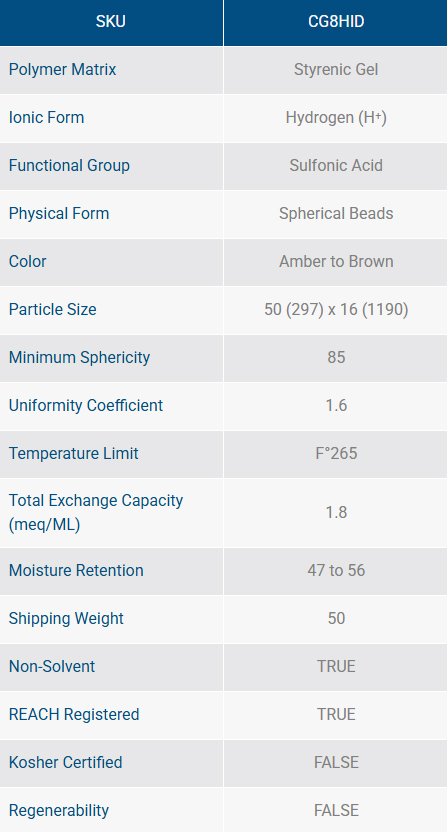Click the Ionic Form label

tap(46, 117)
